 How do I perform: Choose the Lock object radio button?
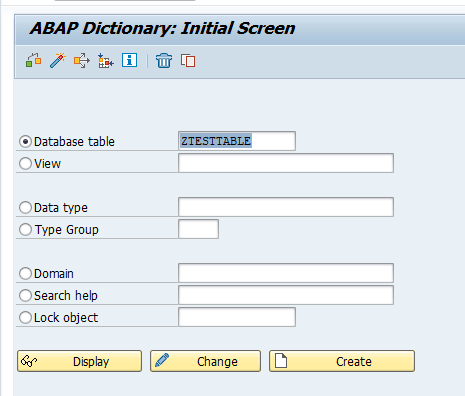(25, 318)
